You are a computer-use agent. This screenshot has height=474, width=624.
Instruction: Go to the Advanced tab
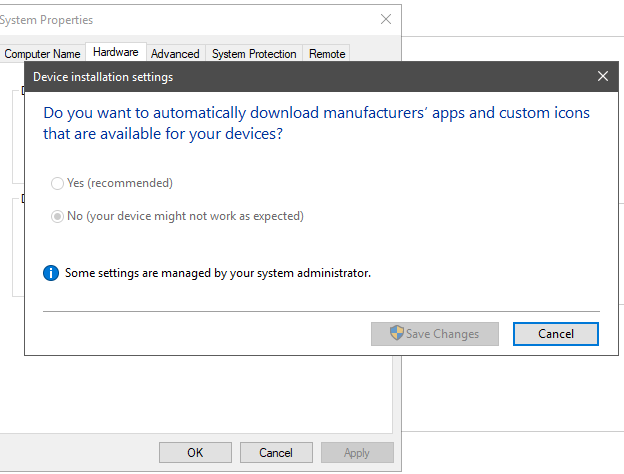pyautogui.click(x=175, y=54)
